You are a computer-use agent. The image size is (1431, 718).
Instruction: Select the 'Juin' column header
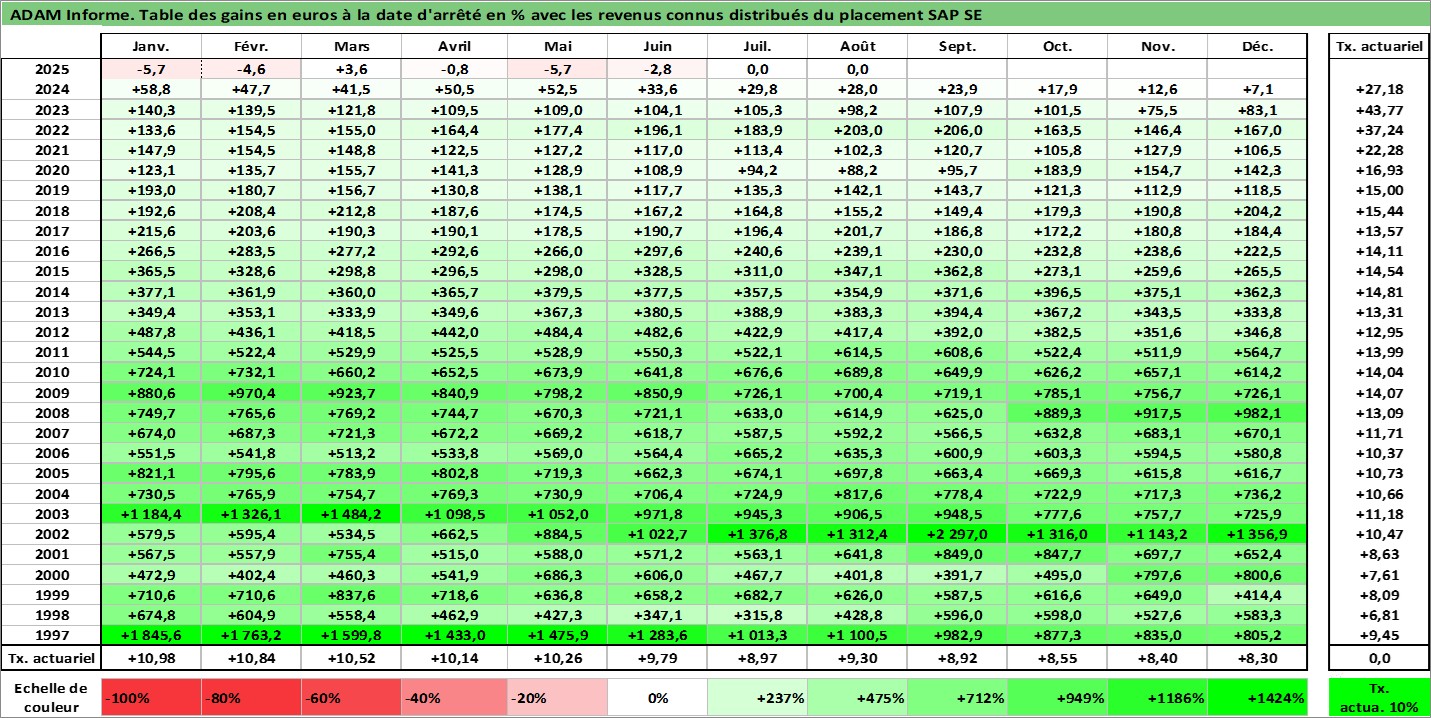click(657, 46)
